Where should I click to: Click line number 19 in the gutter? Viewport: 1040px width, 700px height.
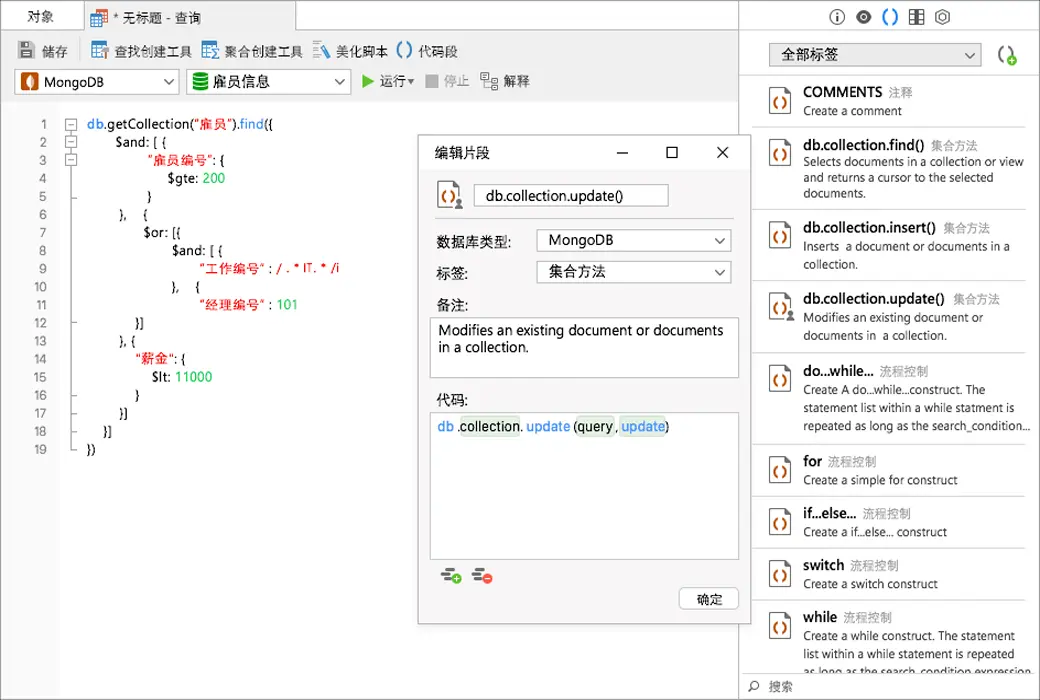click(40, 449)
